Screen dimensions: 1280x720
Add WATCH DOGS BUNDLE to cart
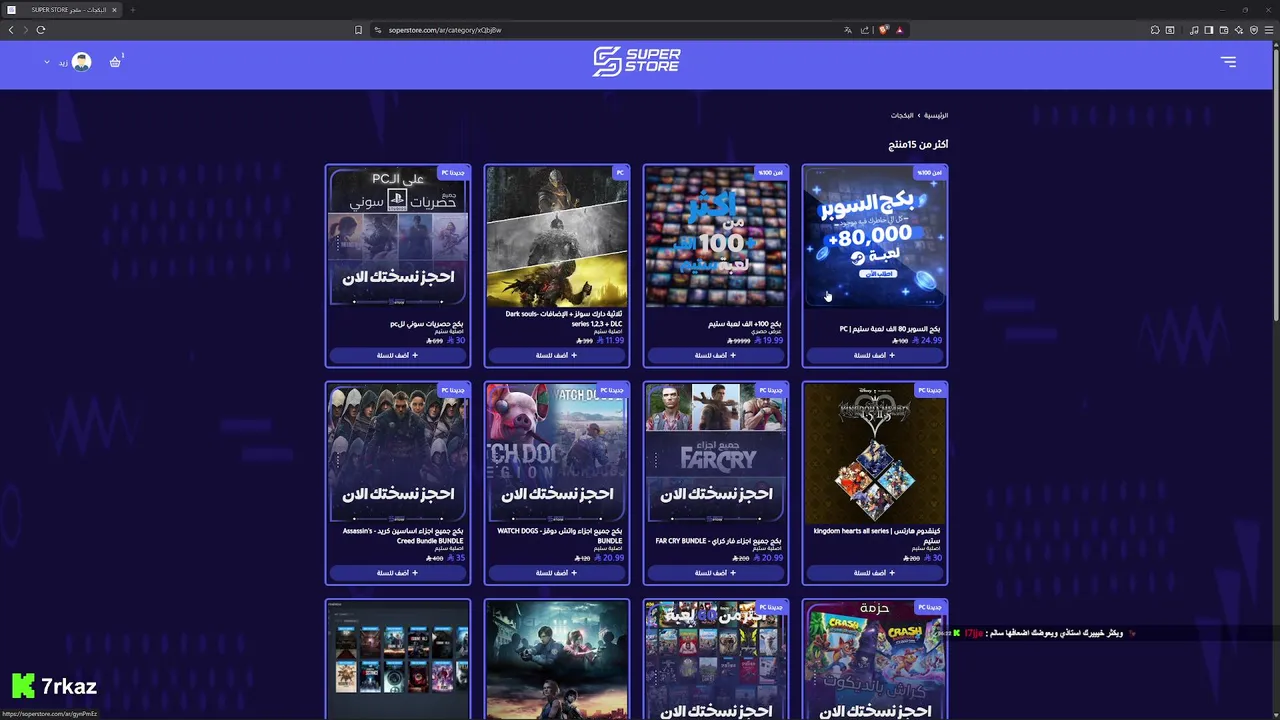tap(557, 573)
